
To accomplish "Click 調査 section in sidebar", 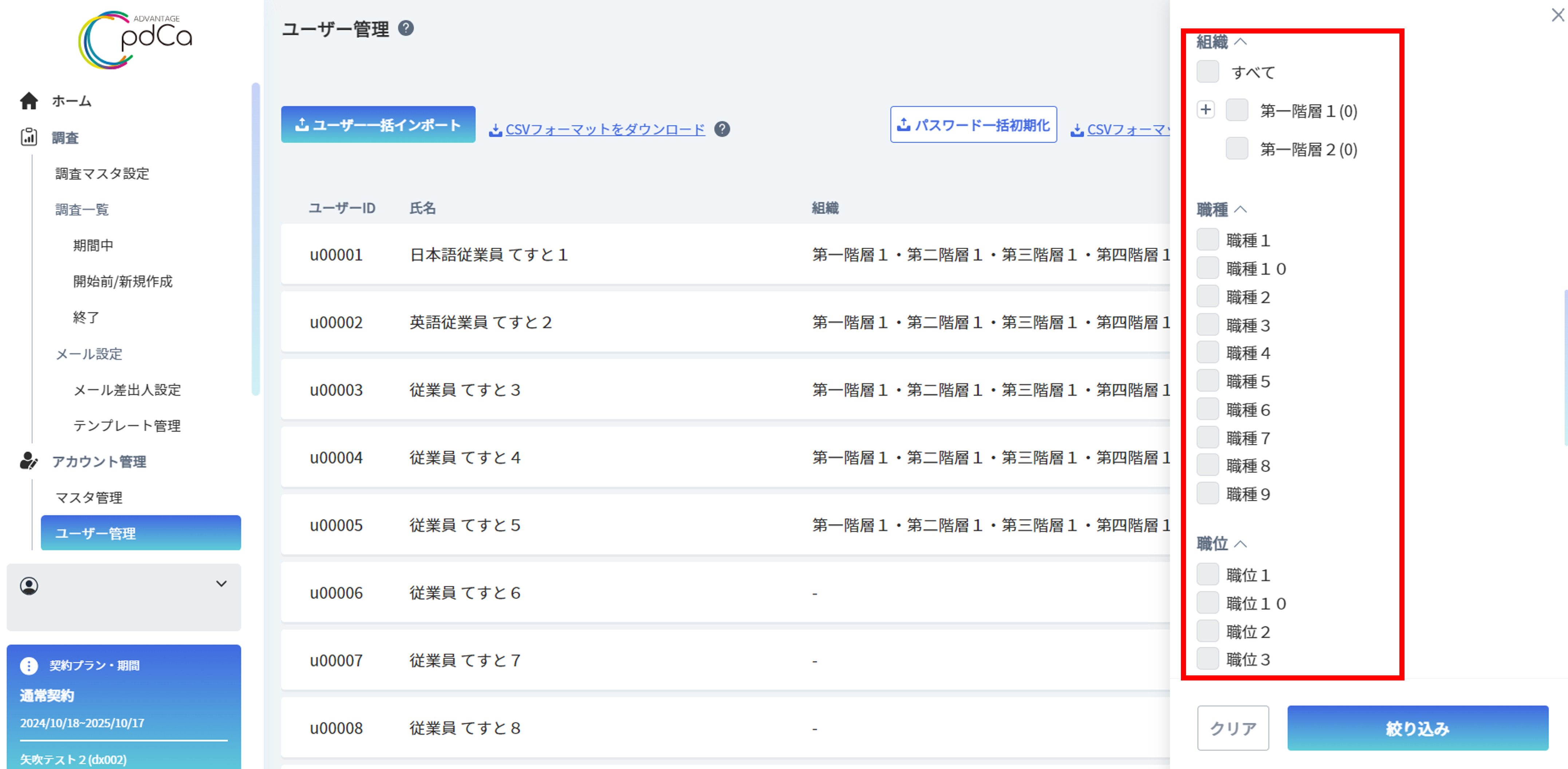I will point(65,138).
